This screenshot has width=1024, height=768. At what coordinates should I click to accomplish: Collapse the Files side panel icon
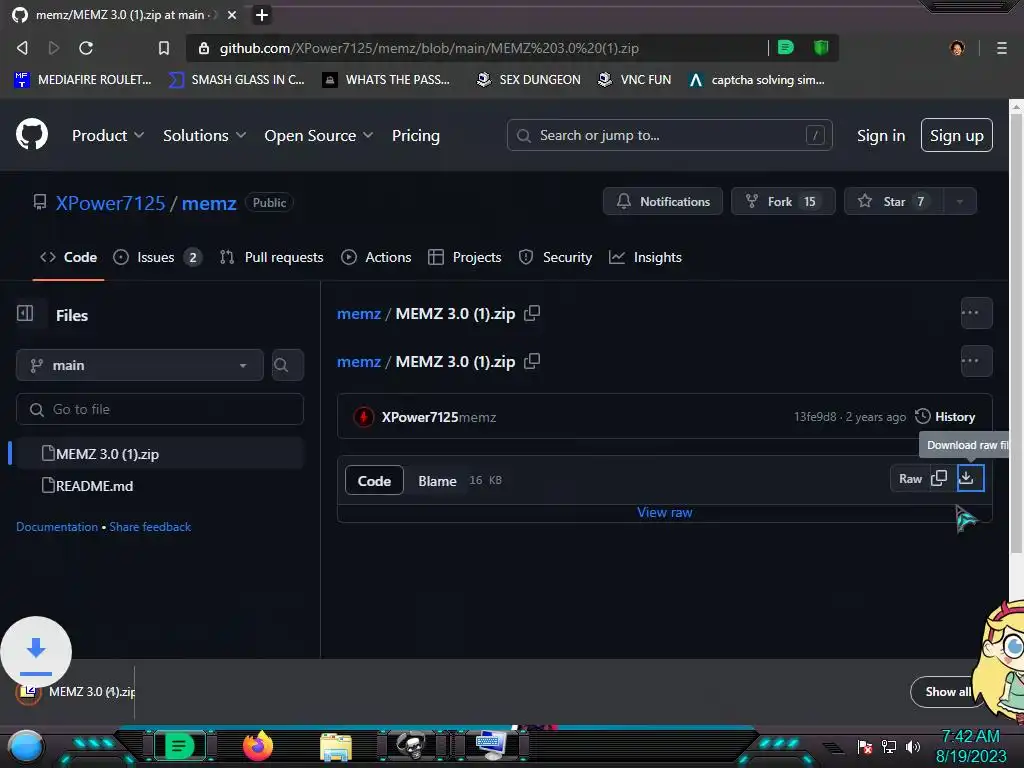pyautogui.click(x=25, y=313)
